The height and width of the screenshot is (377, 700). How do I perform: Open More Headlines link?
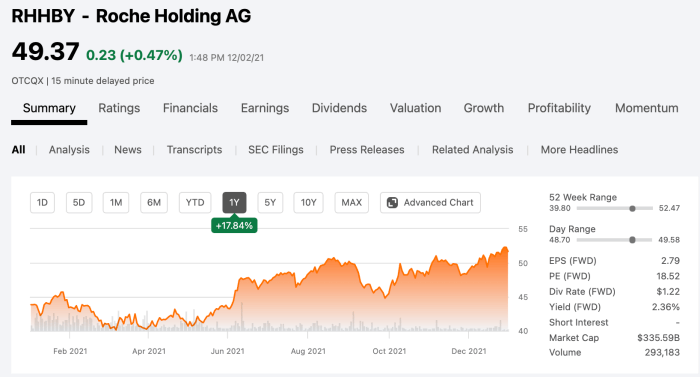click(x=579, y=150)
